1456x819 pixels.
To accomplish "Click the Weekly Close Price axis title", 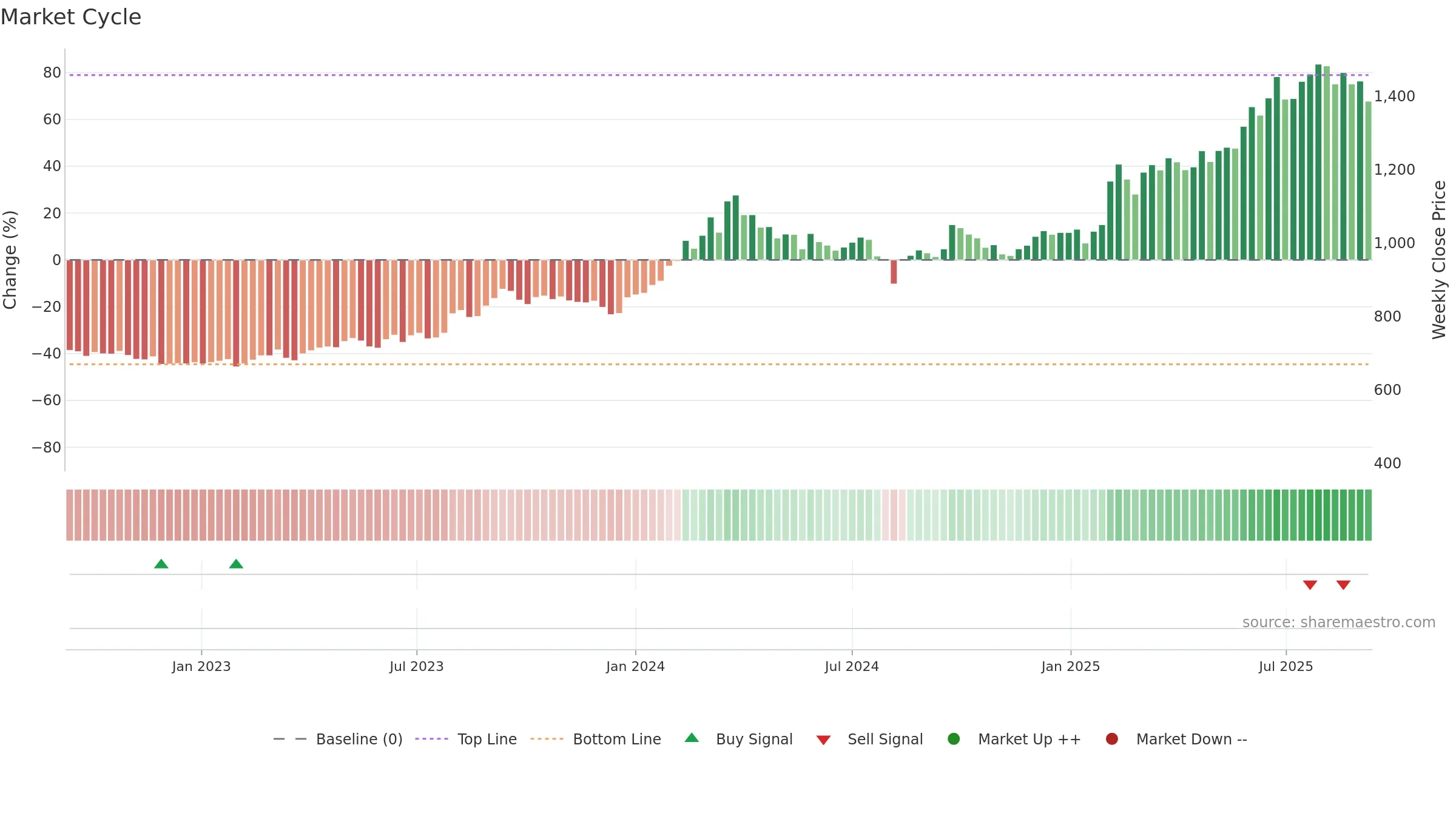I will click(x=1439, y=260).
